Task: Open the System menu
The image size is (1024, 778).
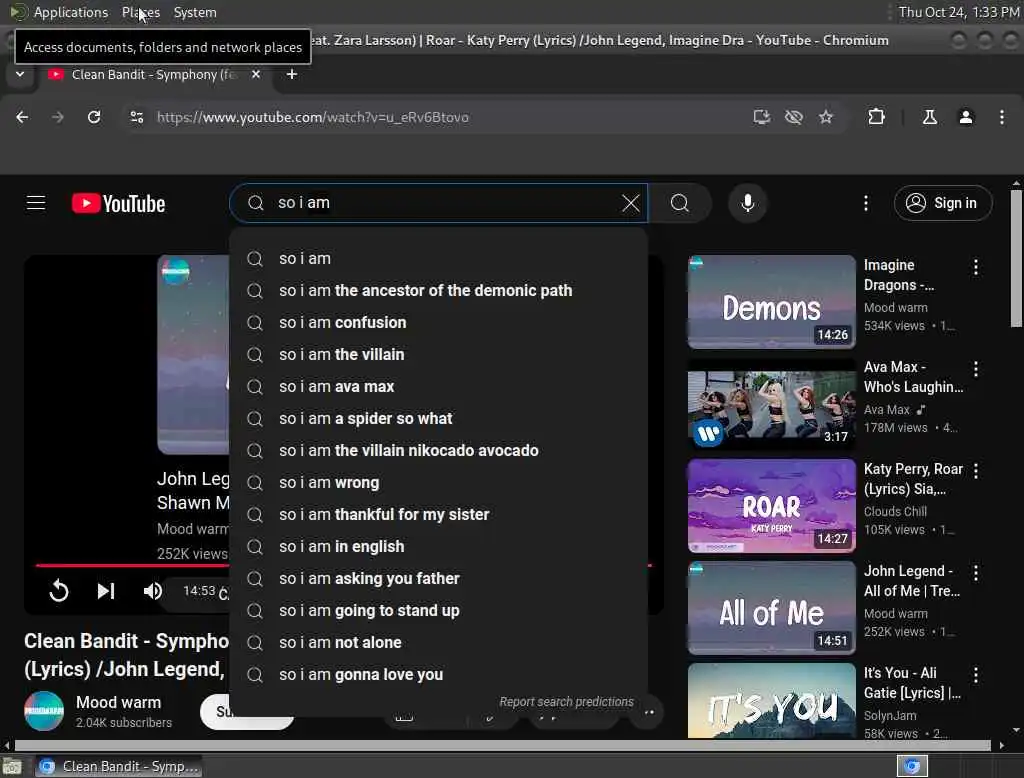Action: (x=195, y=12)
